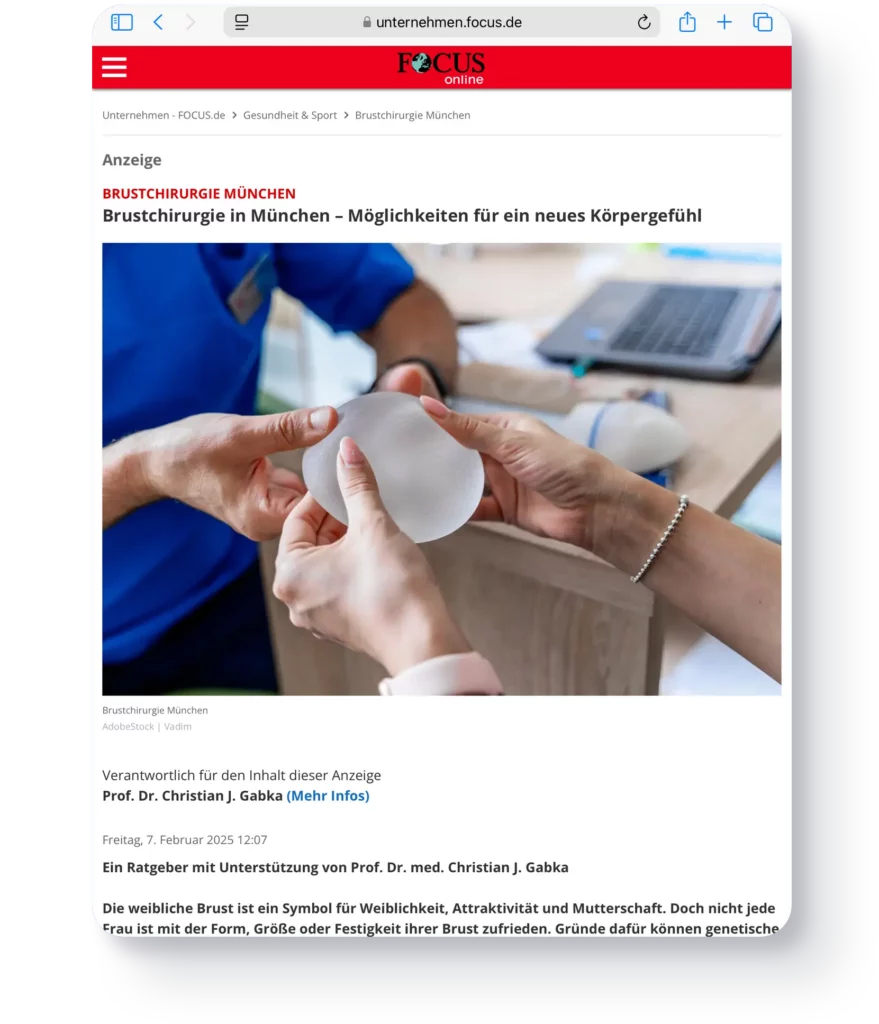Reload the page with the refresh icon
The width and height of the screenshot is (879, 1024).
coord(644,22)
